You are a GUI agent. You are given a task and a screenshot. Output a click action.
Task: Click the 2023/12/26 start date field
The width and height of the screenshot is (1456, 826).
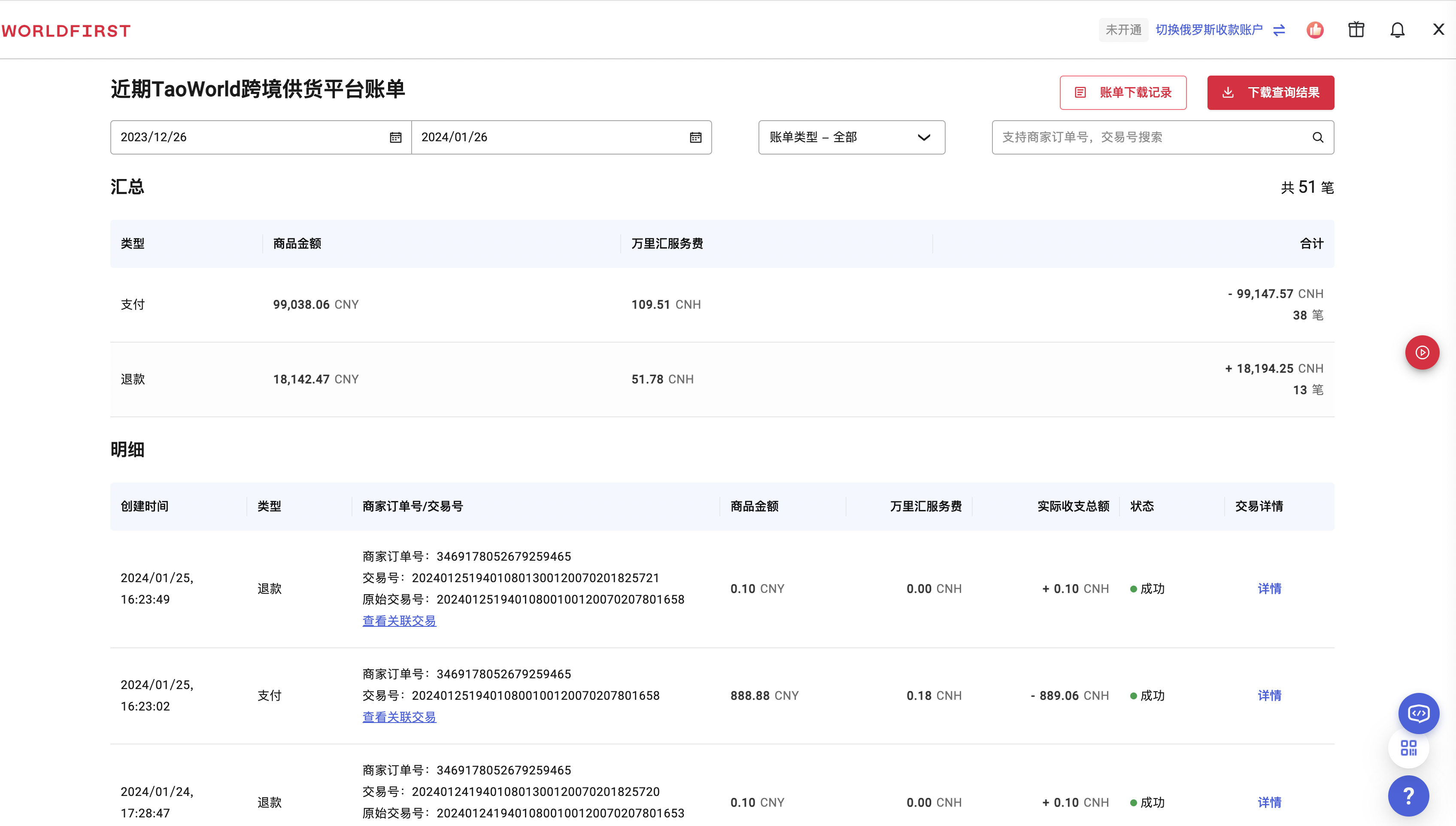coord(249,137)
